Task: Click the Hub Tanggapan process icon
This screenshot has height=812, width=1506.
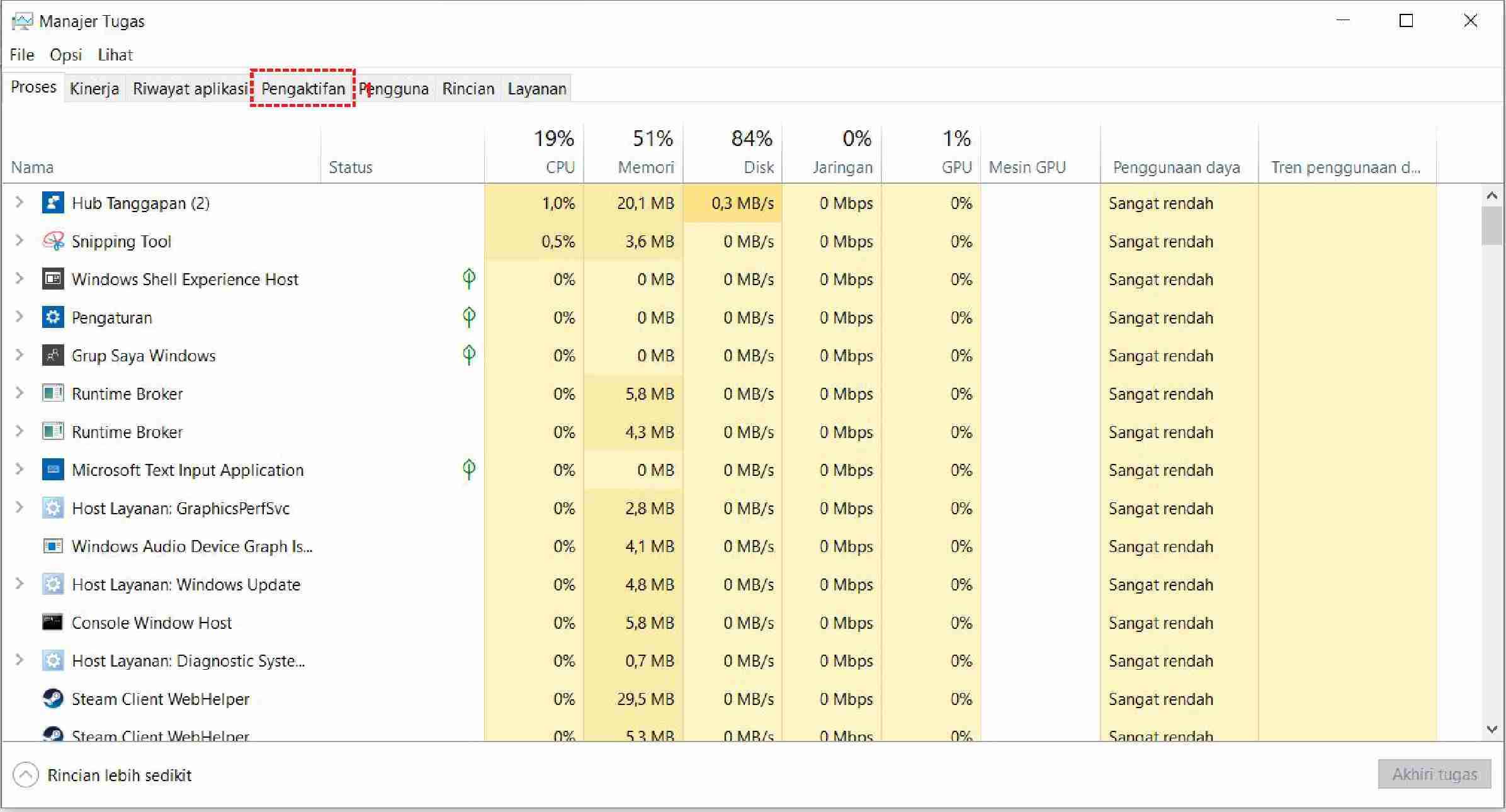Action: click(53, 203)
